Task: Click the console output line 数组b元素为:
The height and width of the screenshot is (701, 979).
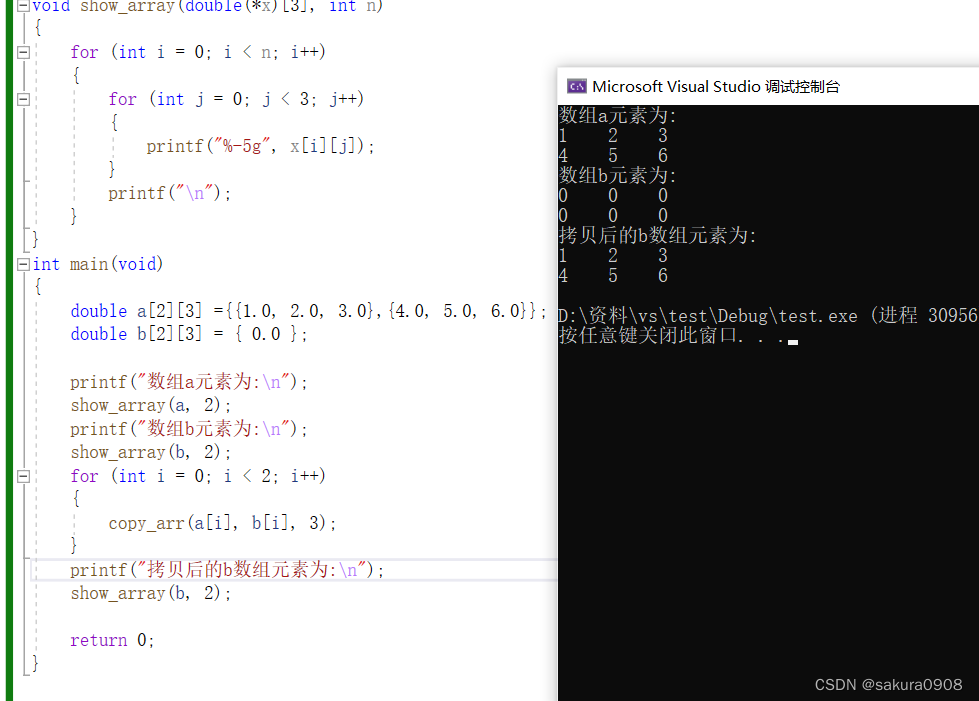Action: point(618,175)
